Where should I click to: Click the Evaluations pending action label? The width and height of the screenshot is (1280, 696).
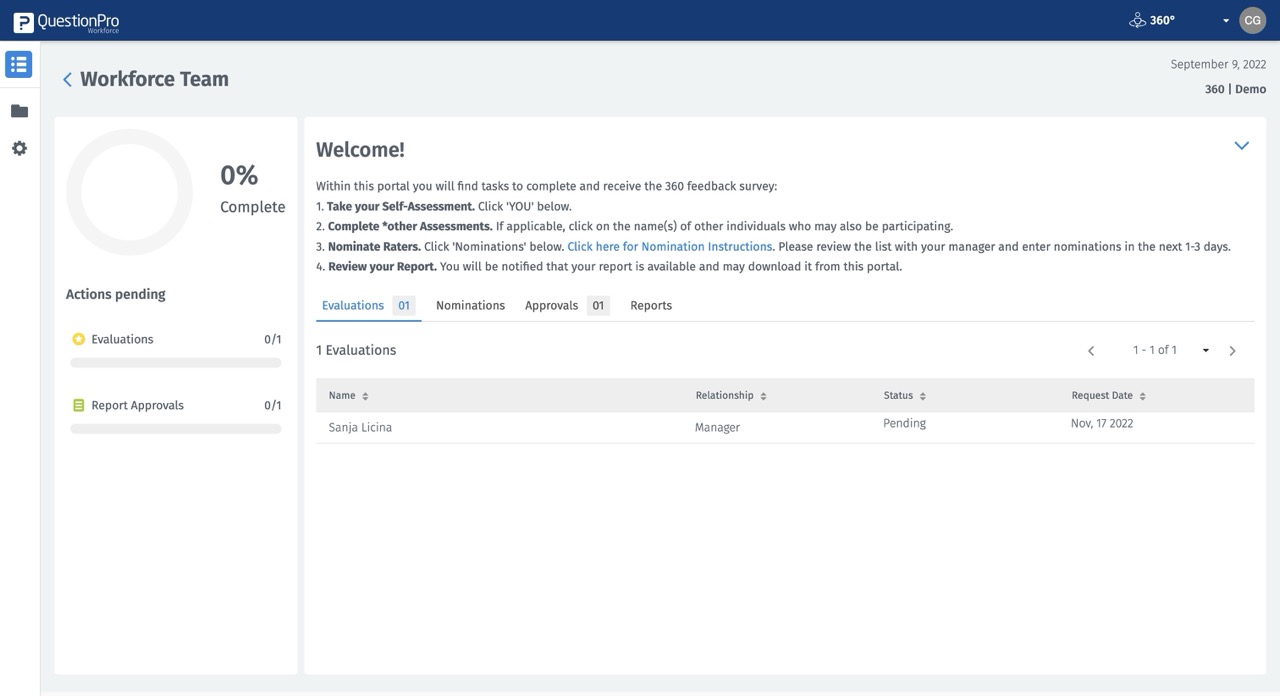coord(122,339)
